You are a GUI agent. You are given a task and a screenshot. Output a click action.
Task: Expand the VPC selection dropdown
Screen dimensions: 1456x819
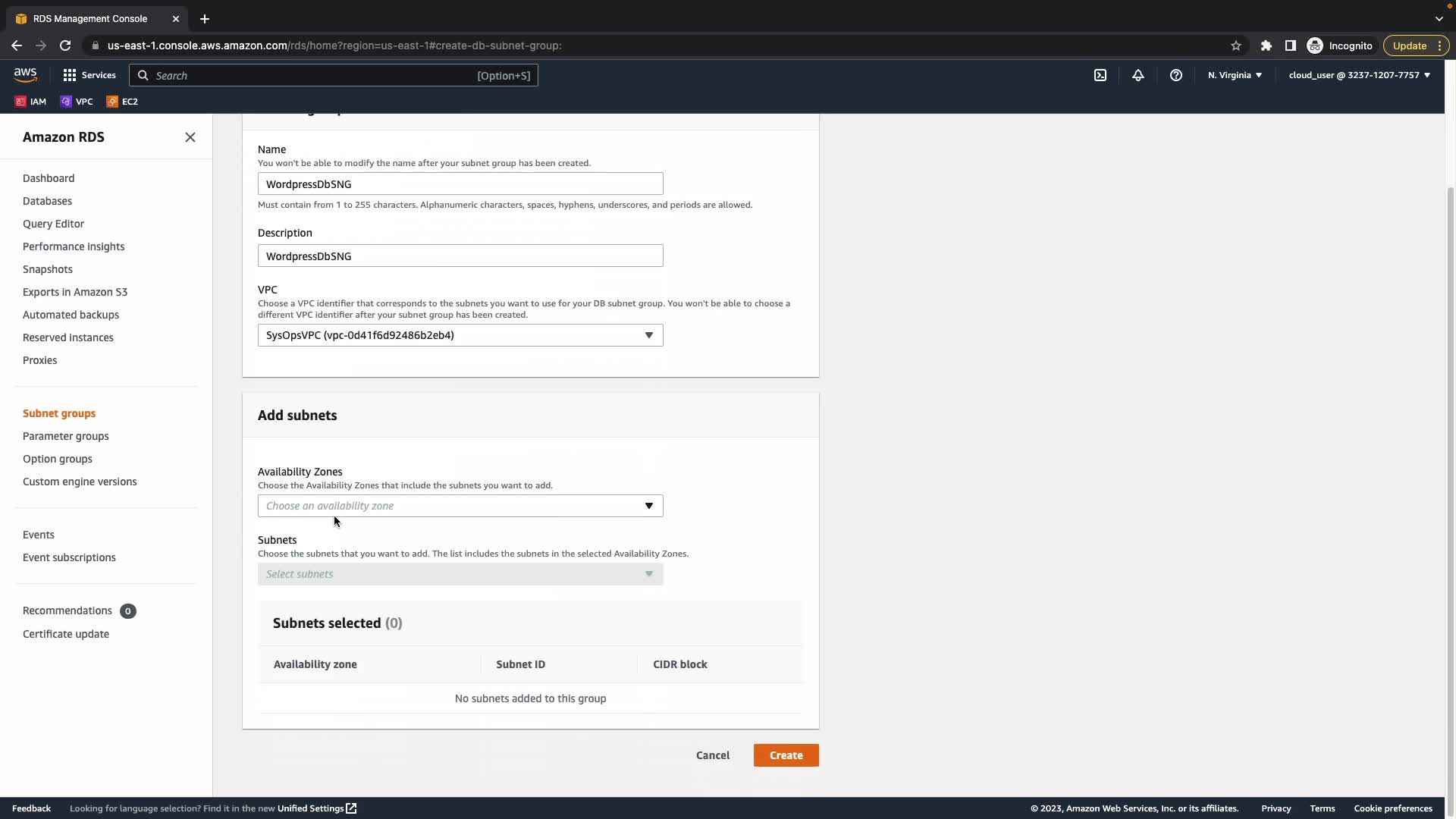click(x=460, y=335)
